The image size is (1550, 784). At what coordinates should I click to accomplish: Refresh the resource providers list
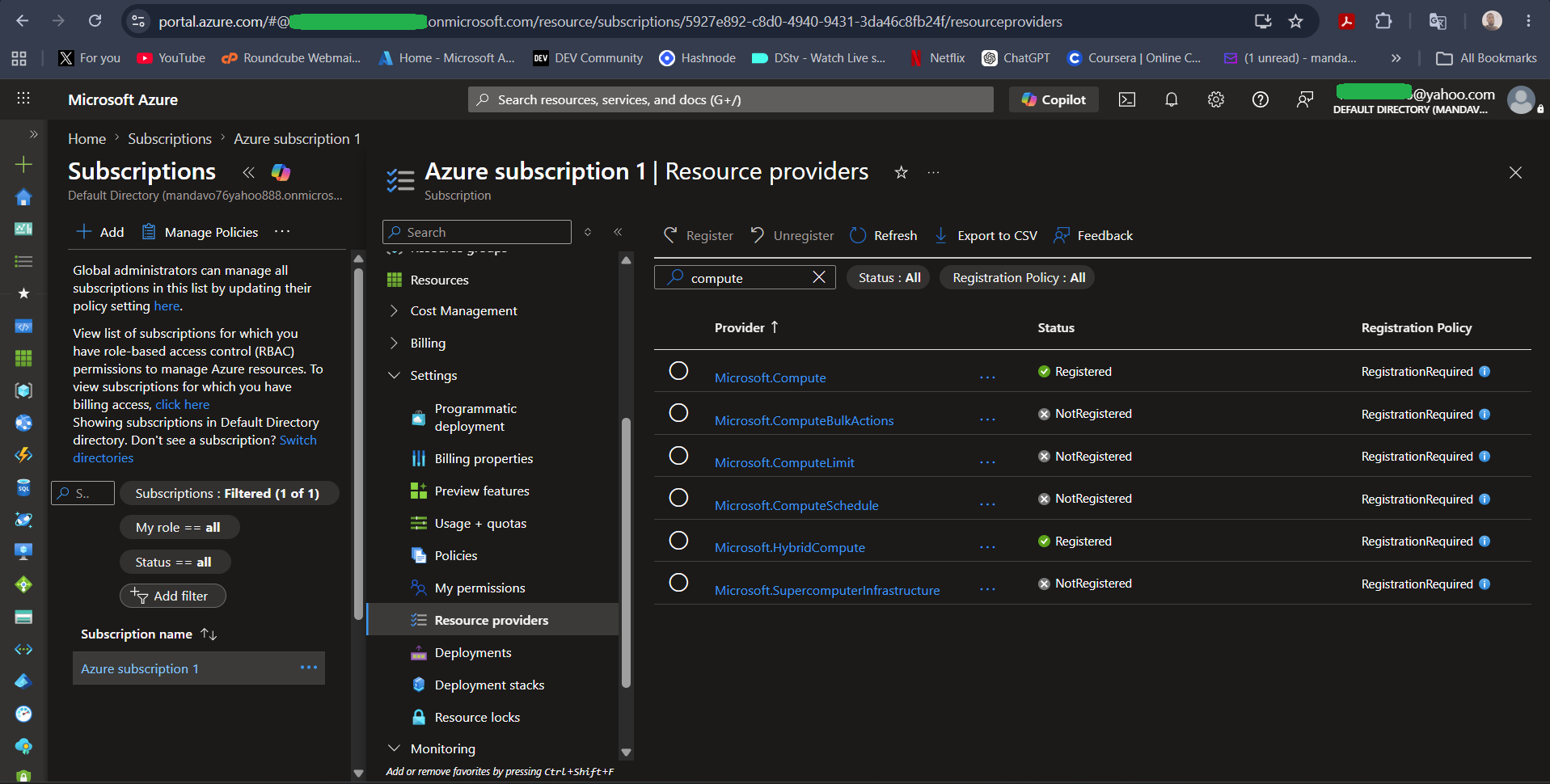[x=883, y=235]
